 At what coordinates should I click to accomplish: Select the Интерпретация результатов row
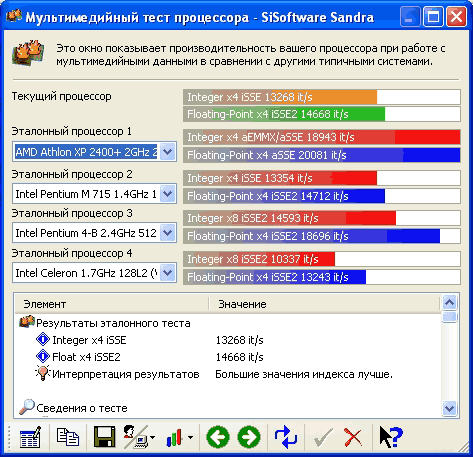(x=229, y=374)
